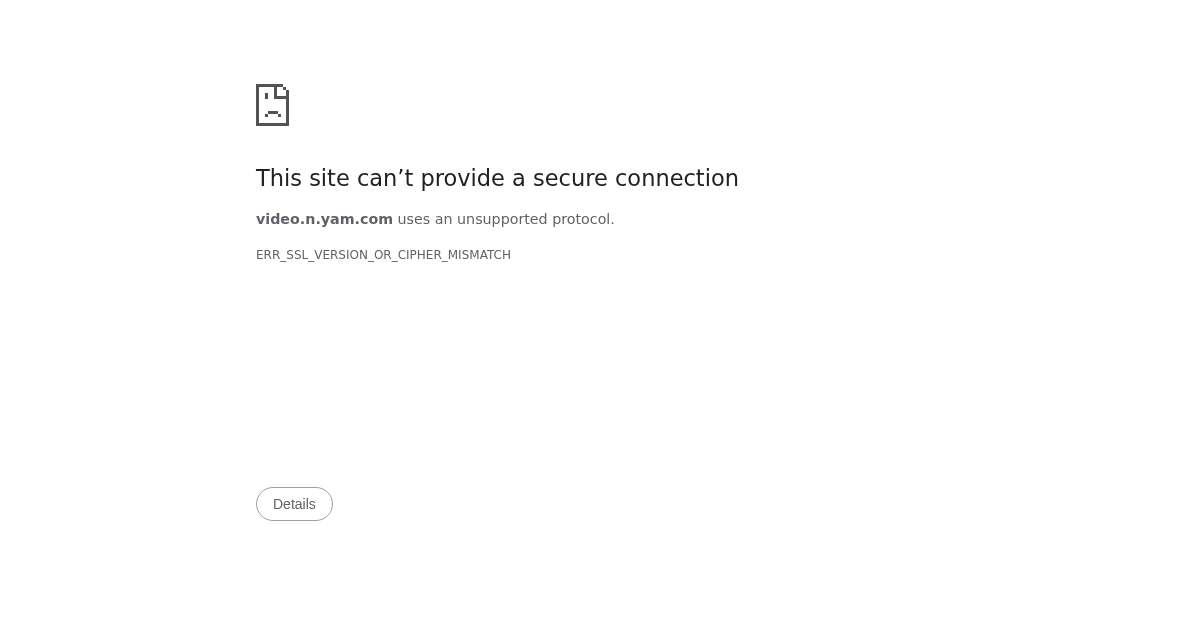Image resolution: width=1200 pixels, height=630 pixels.
Task: Click the word "unsupported" in the description
Action: (502, 219)
